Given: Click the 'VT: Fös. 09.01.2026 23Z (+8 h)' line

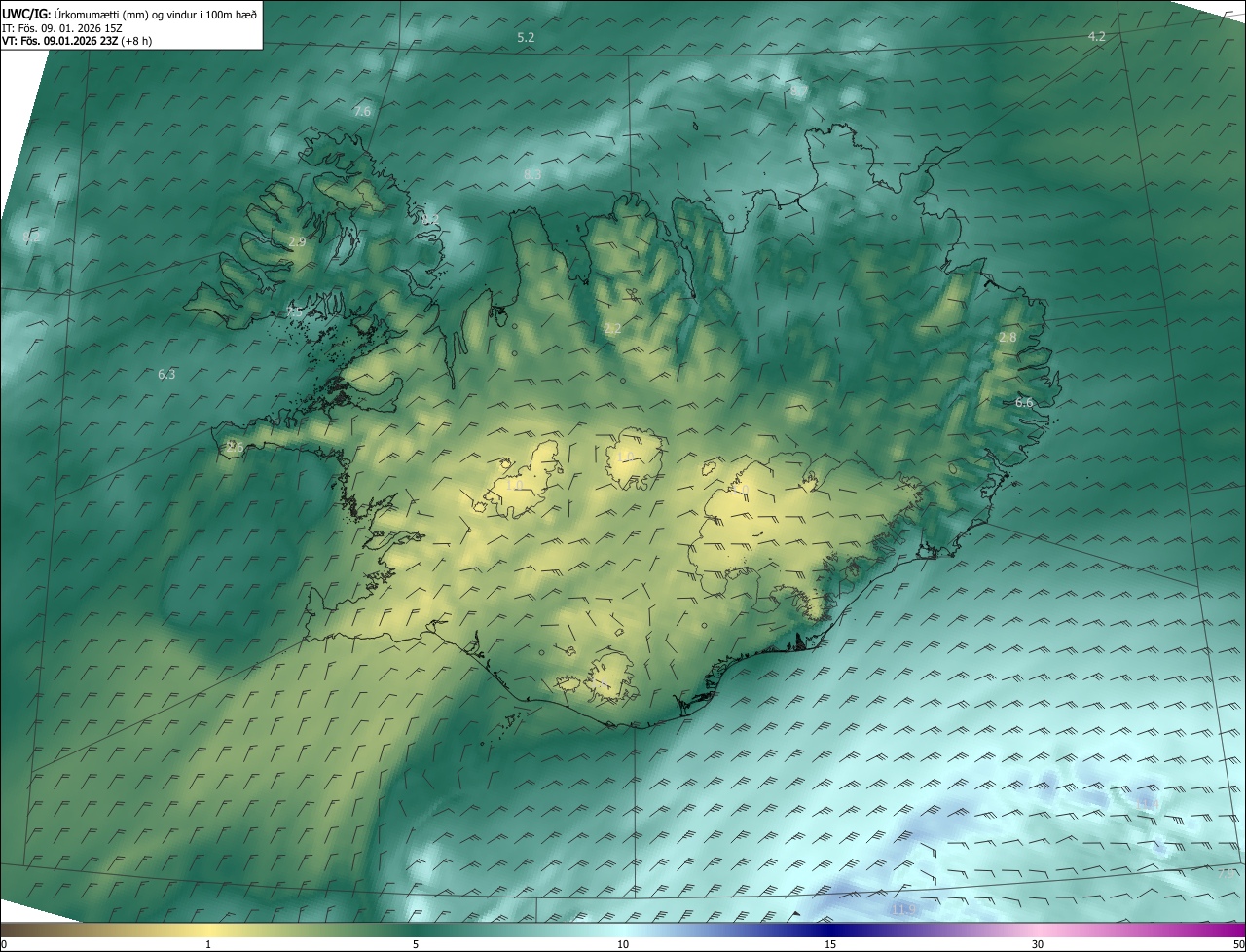Looking at the screenshot, I should (77, 41).
